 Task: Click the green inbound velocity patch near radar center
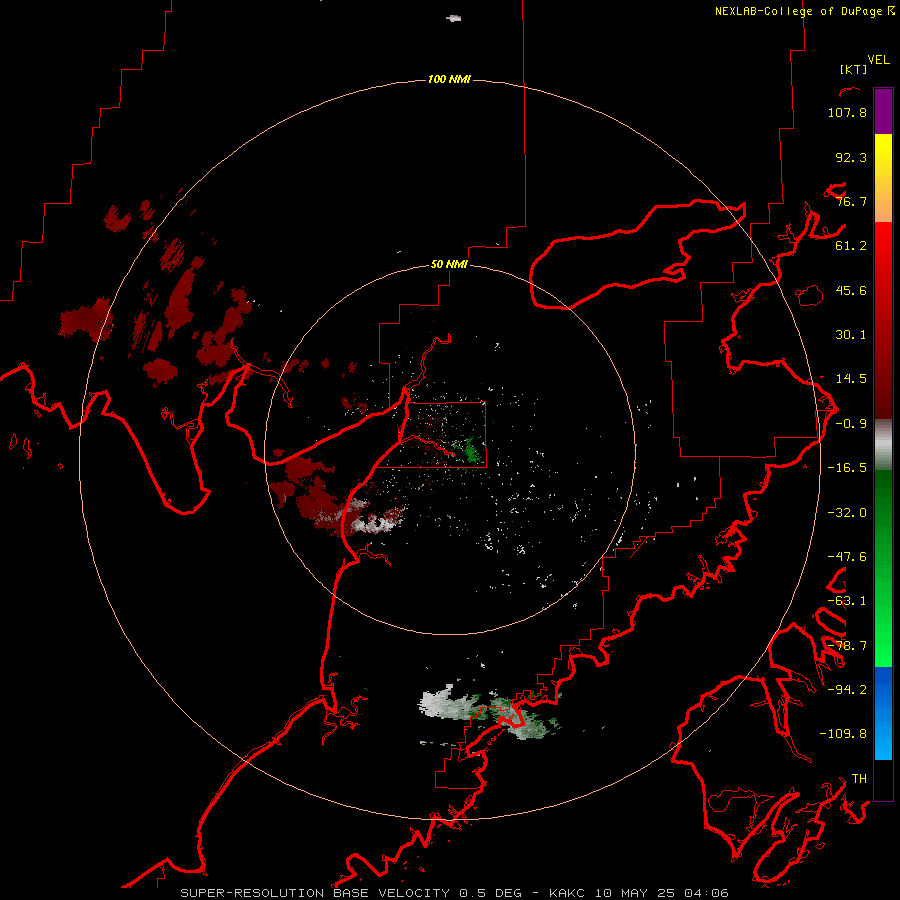(472, 450)
